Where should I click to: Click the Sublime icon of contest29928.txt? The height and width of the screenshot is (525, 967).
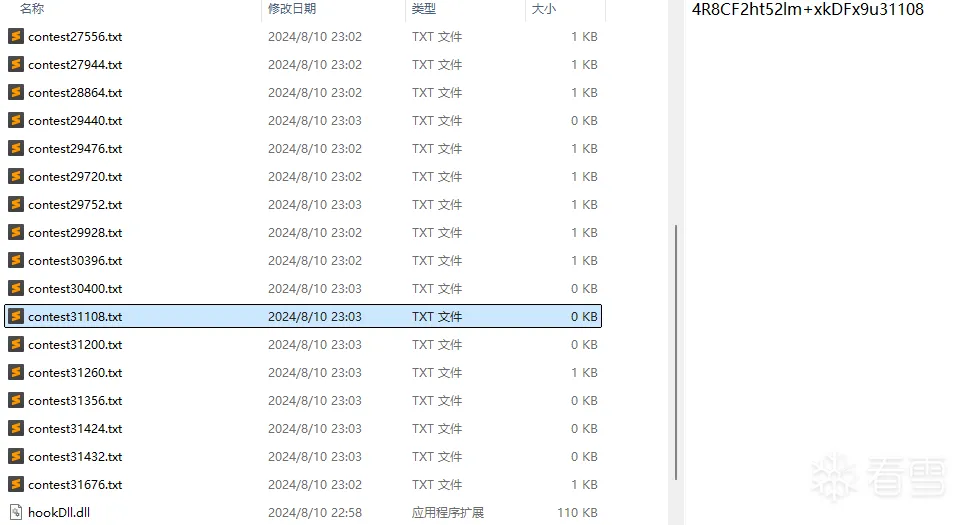16,233
